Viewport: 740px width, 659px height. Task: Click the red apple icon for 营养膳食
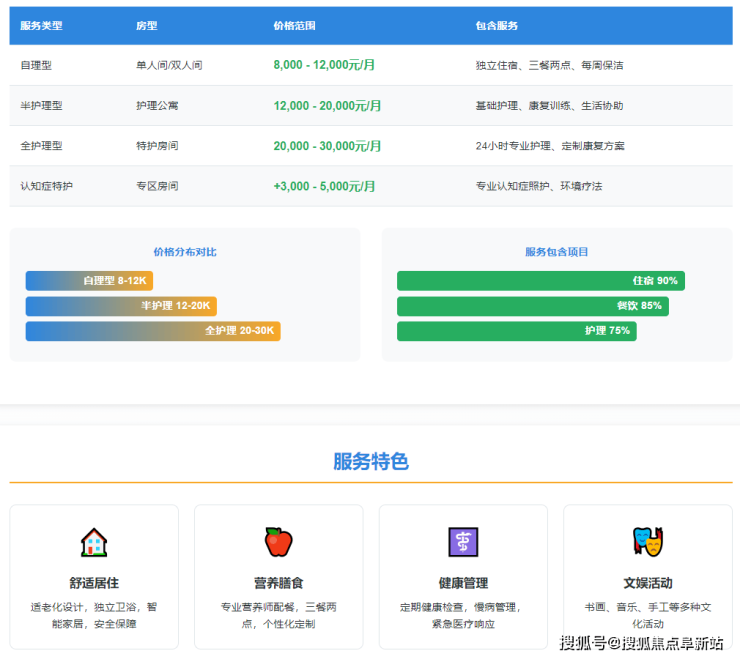[x=278, y=542]
